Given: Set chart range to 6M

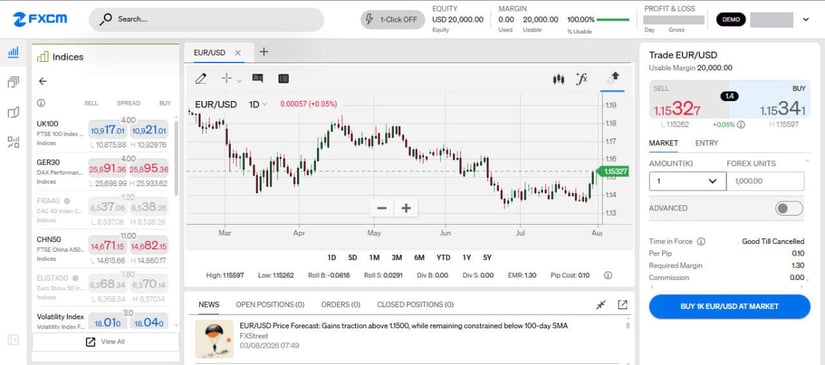Looking at the screenshot, I should tap(419, 258).
